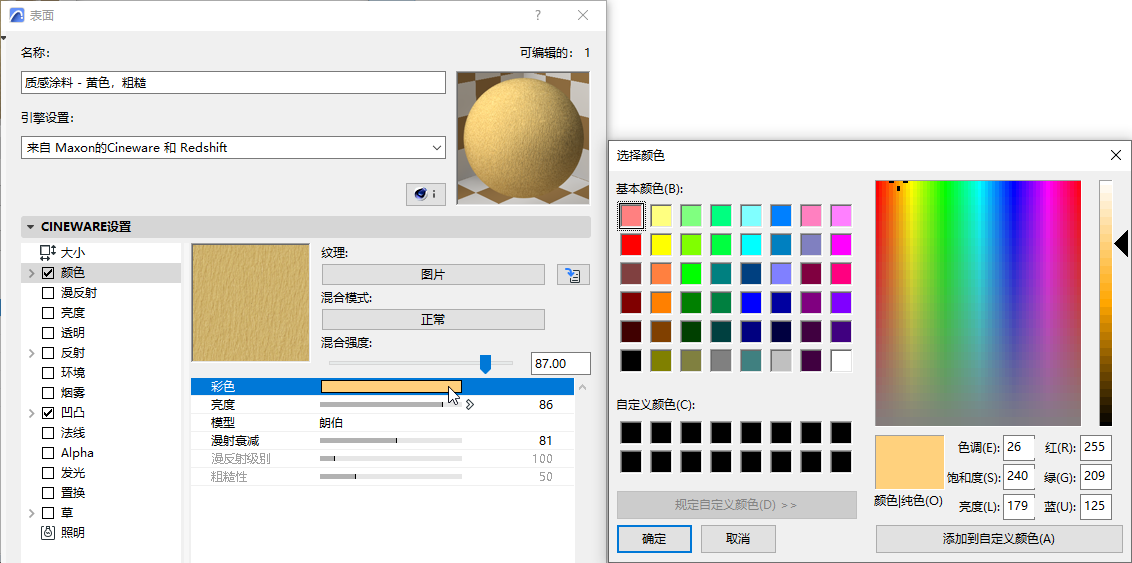The height and width of the screenshot is (563, 1132).
Task: Enable the 法线 checkbox
Action: coord(48,433)
